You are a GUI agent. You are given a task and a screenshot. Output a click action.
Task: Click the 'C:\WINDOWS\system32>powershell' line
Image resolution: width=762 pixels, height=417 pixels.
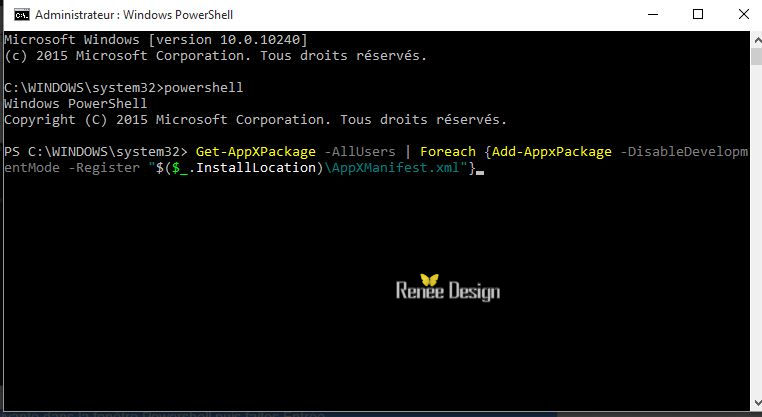(123, 87)
